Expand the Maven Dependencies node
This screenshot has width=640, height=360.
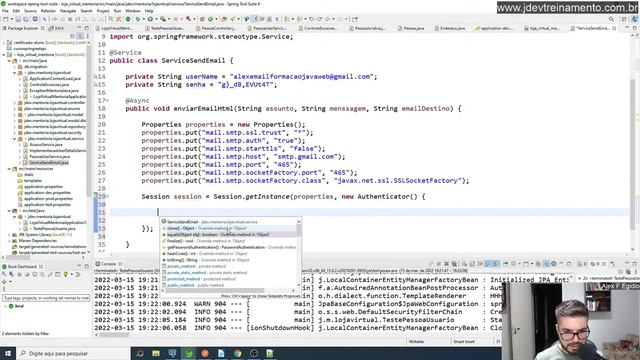[x=9, y=241]
